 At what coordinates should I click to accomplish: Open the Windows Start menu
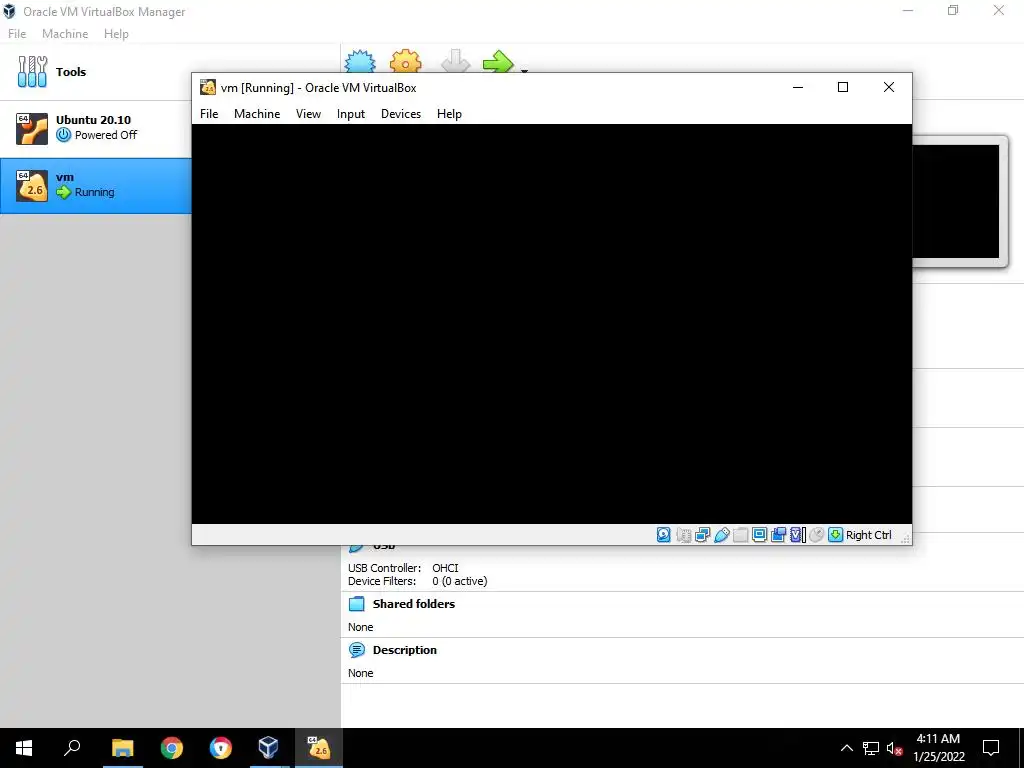[24, 748]
